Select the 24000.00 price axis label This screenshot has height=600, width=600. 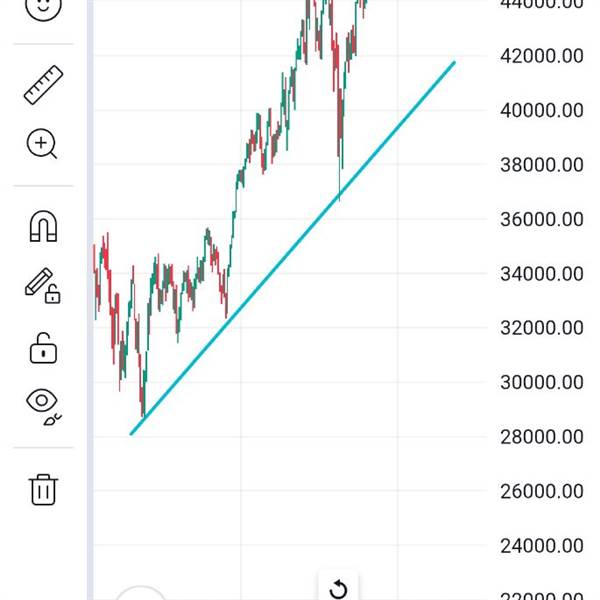541,546
